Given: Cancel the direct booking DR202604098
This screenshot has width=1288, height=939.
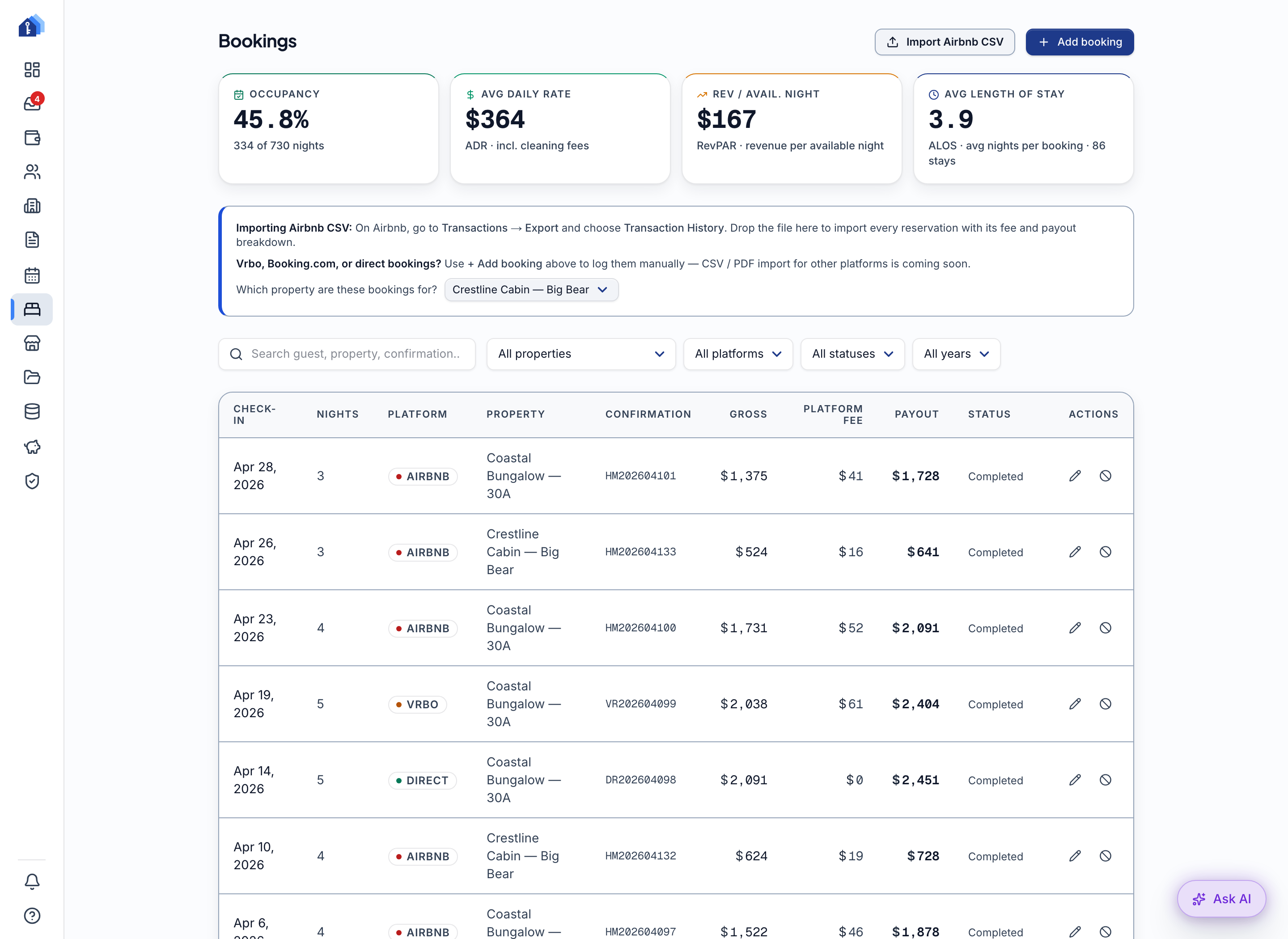Looking at the screenshot, I should click(1105, 780).
